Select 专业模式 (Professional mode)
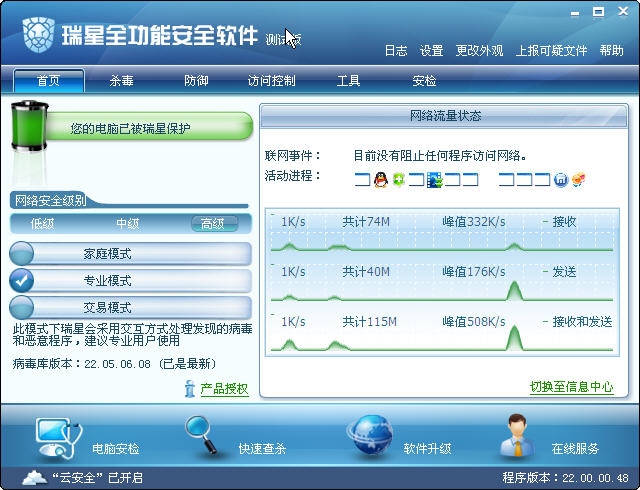Image resolution: width=640 pixels, height=490 pixels. (131, 281)
